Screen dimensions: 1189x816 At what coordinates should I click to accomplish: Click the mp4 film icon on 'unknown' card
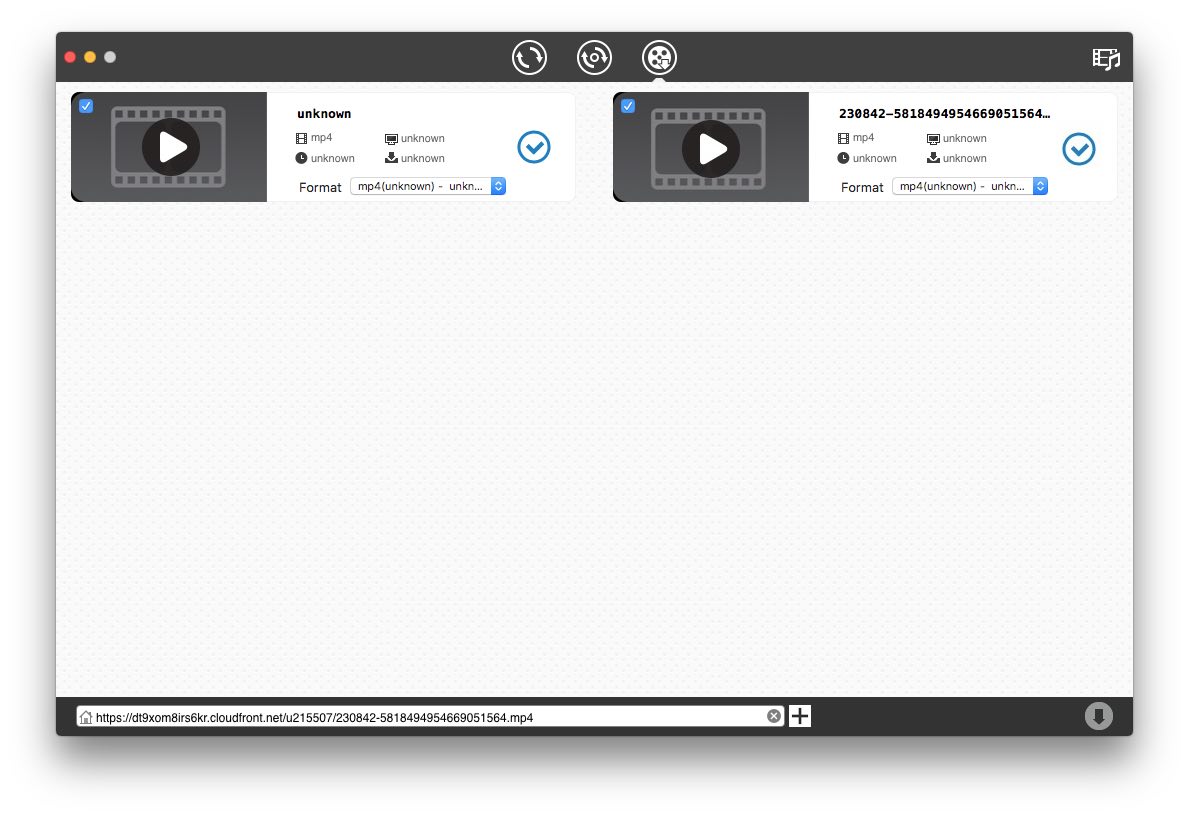(301, 138)
